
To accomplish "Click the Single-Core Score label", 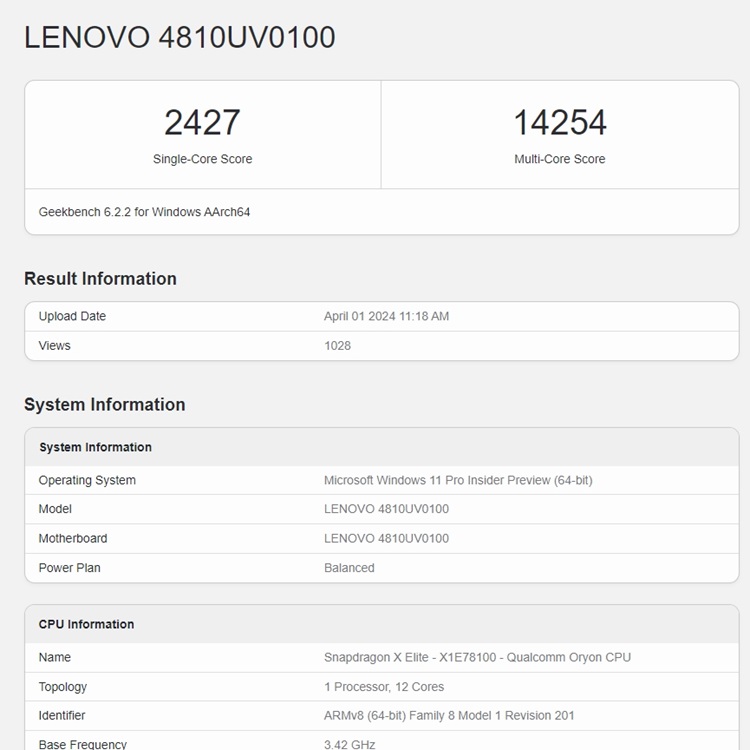I will 202,159.
